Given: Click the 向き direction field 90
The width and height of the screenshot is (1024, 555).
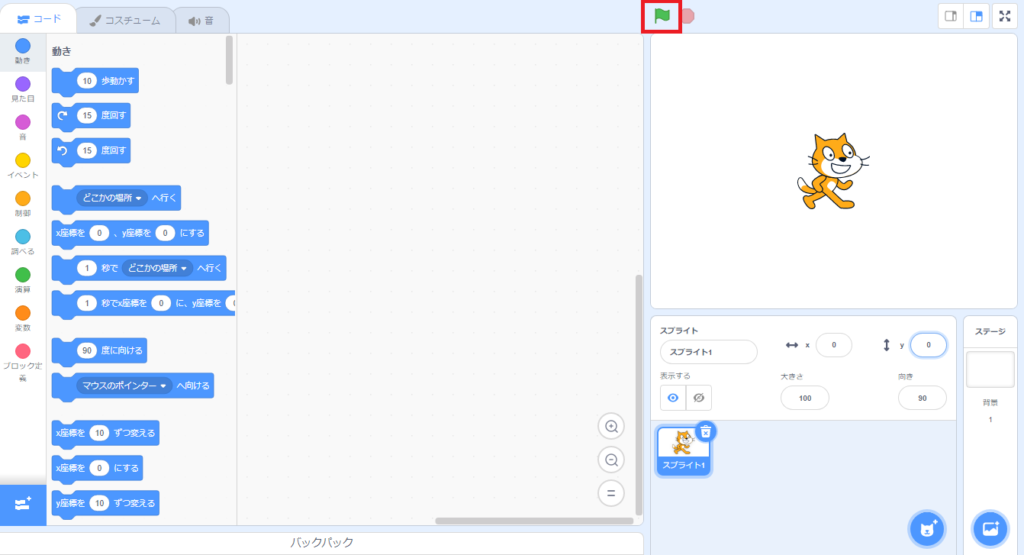Looking at the screenshot, I should (x=922, y=398).
